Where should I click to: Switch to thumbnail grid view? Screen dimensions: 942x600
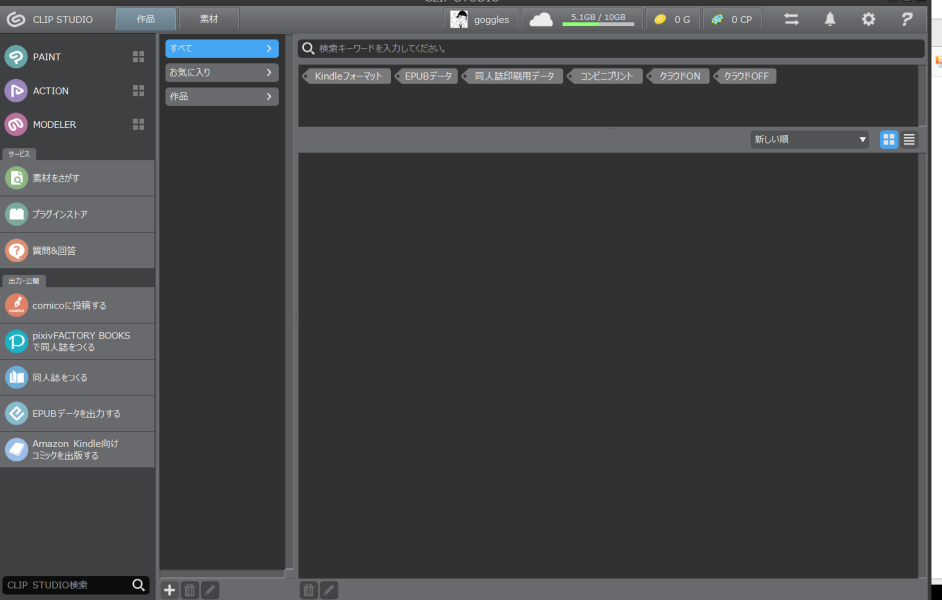[x=889, y=139]
